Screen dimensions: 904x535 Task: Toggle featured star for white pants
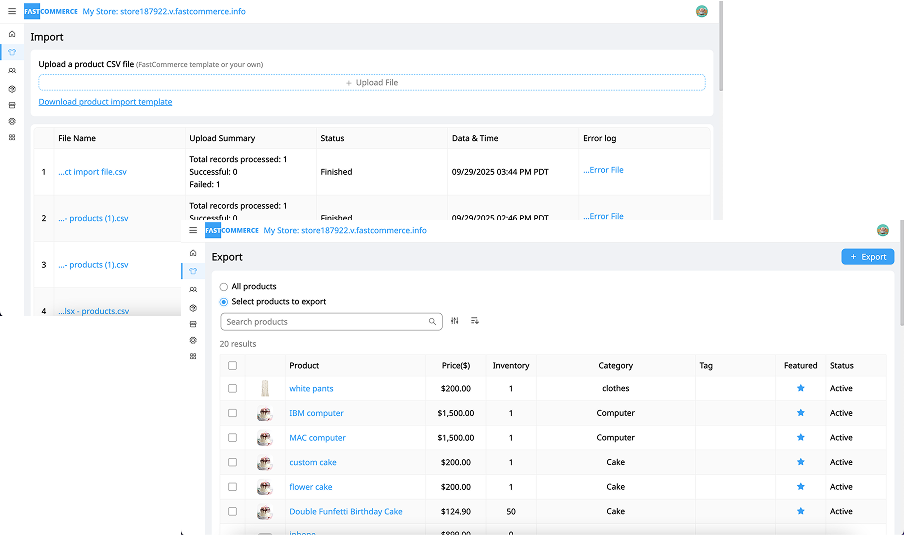(800, 388)
